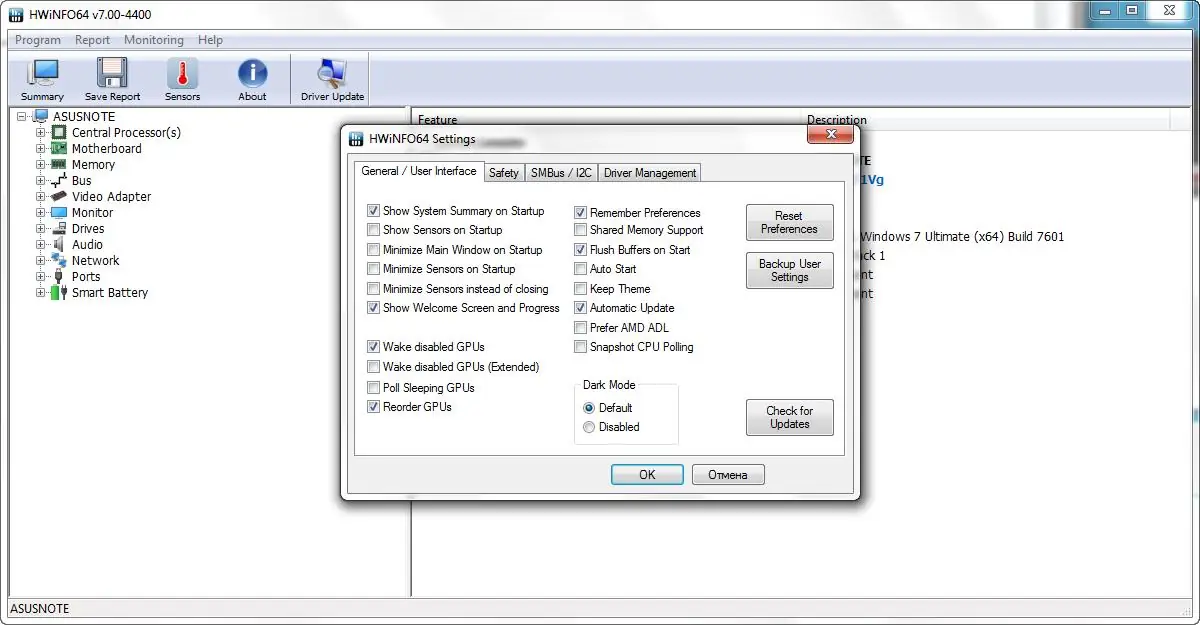Enable Shared Memory Support
This screenshot has height=625, width=1200.
point(581,230)
